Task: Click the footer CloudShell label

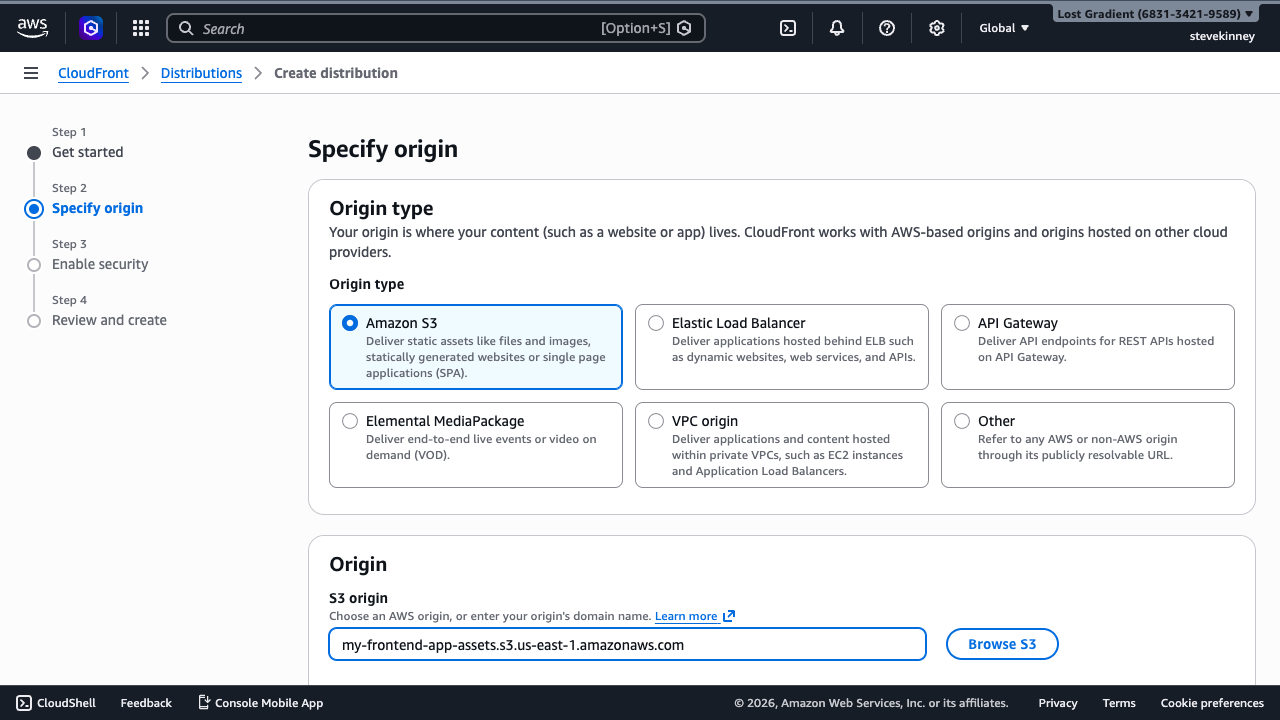Action: pyautogui.click(x=66, y=703)
